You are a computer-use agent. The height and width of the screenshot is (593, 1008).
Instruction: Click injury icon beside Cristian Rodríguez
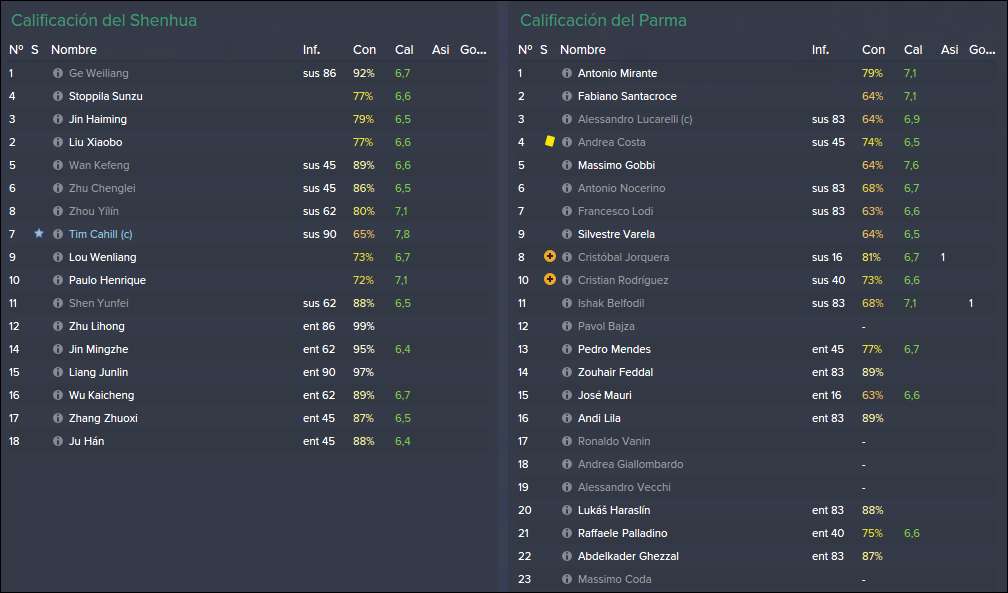click(x=550, y=280)
